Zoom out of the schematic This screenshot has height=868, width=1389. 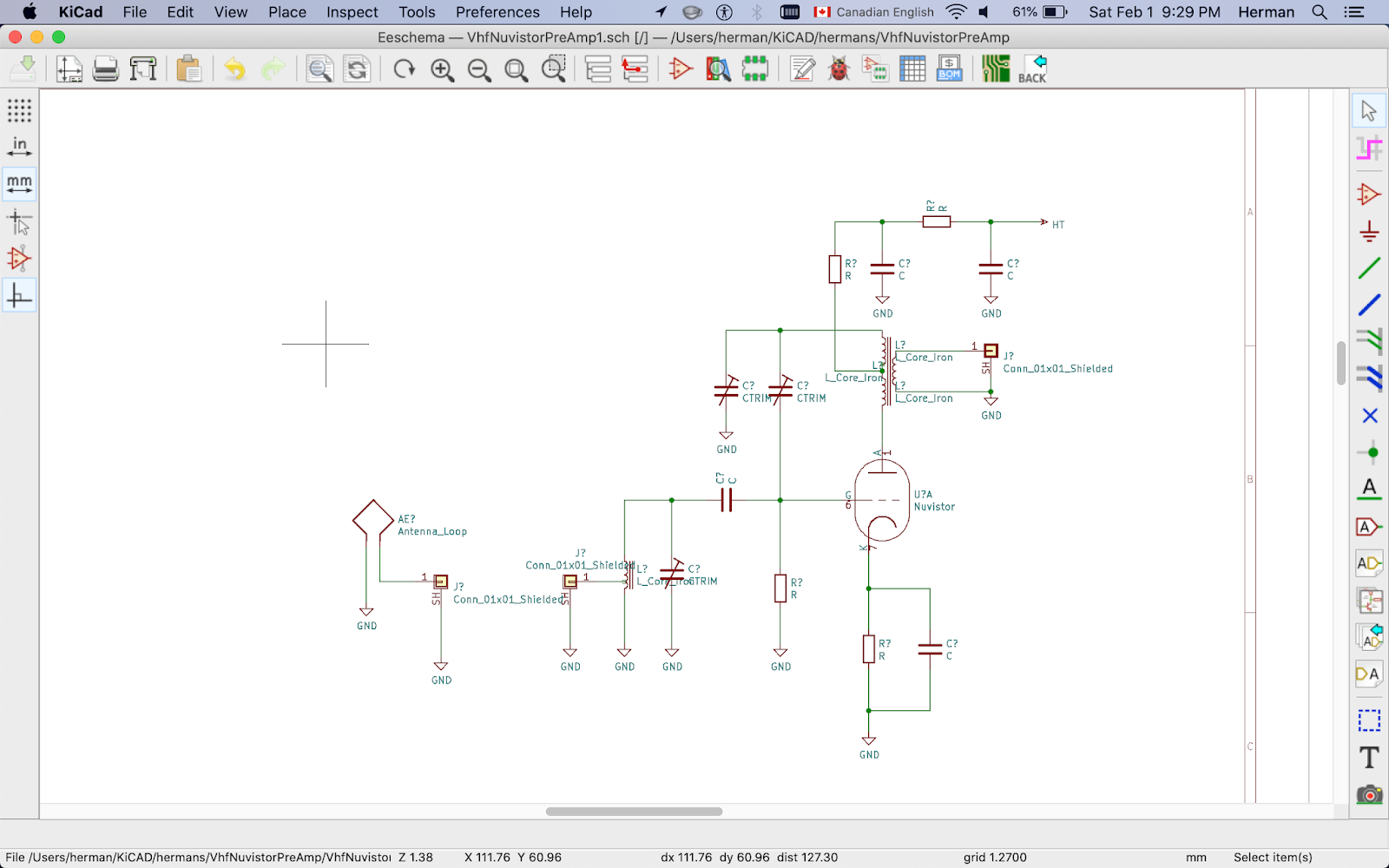coord(479,69)
